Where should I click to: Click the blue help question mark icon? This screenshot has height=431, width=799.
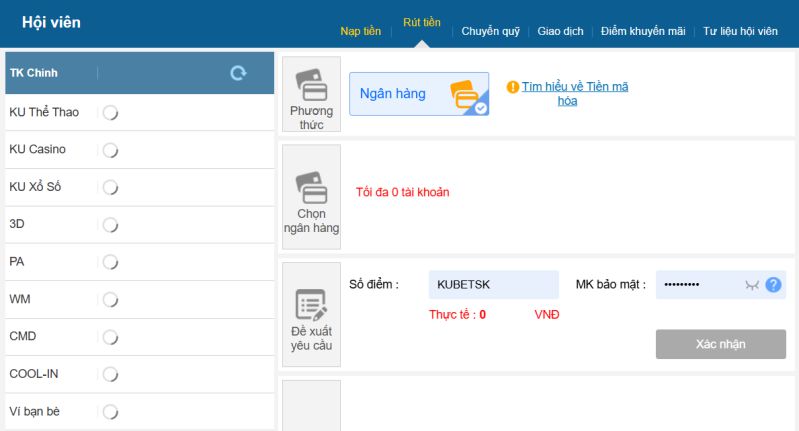773,284
